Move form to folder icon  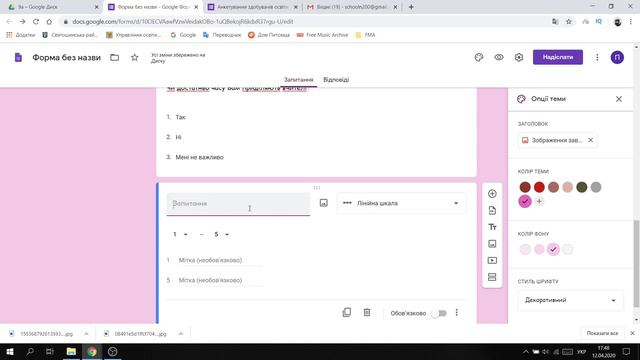(x=115, y=58)
